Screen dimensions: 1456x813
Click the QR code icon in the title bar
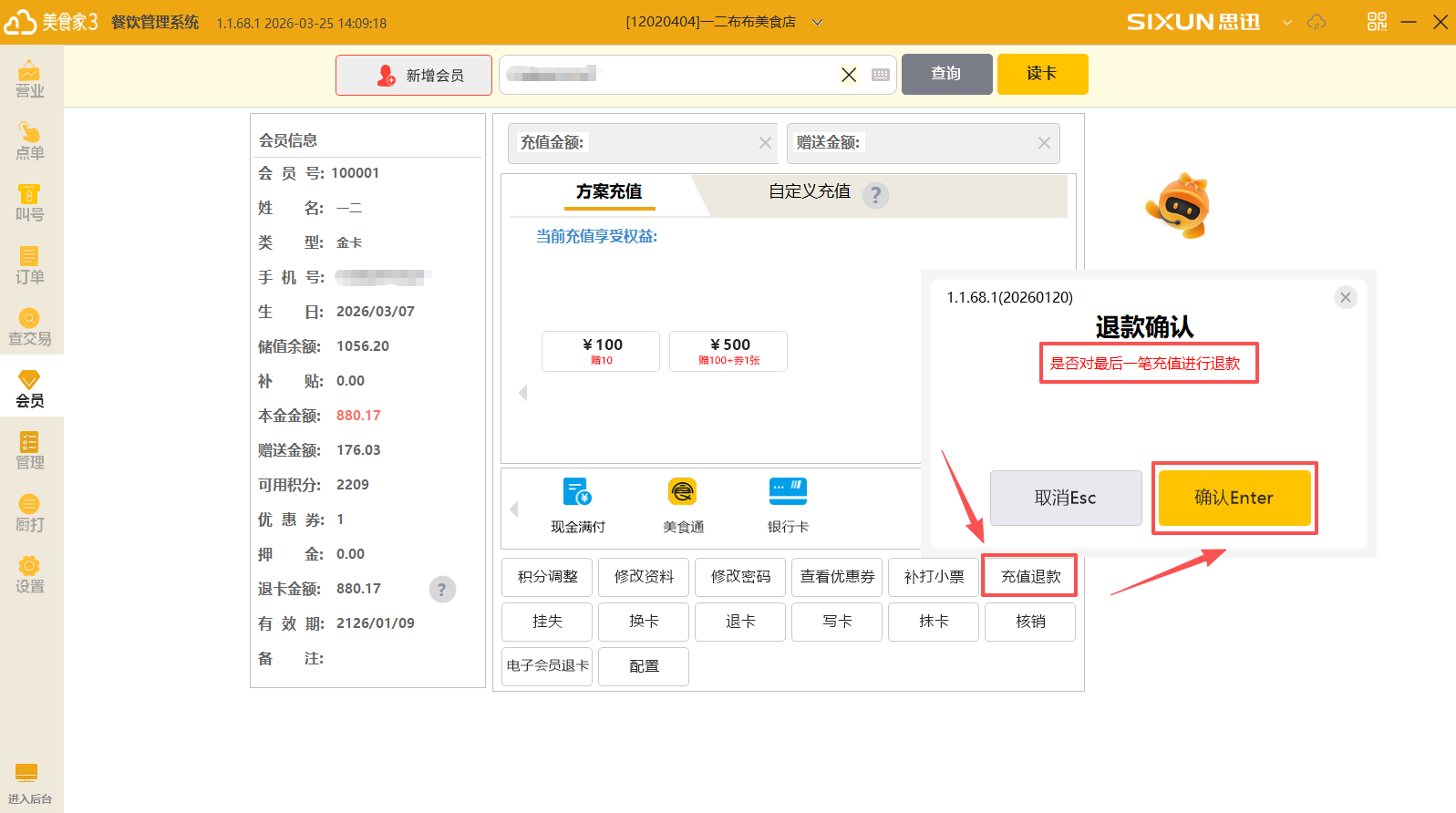click(1377, 22)
